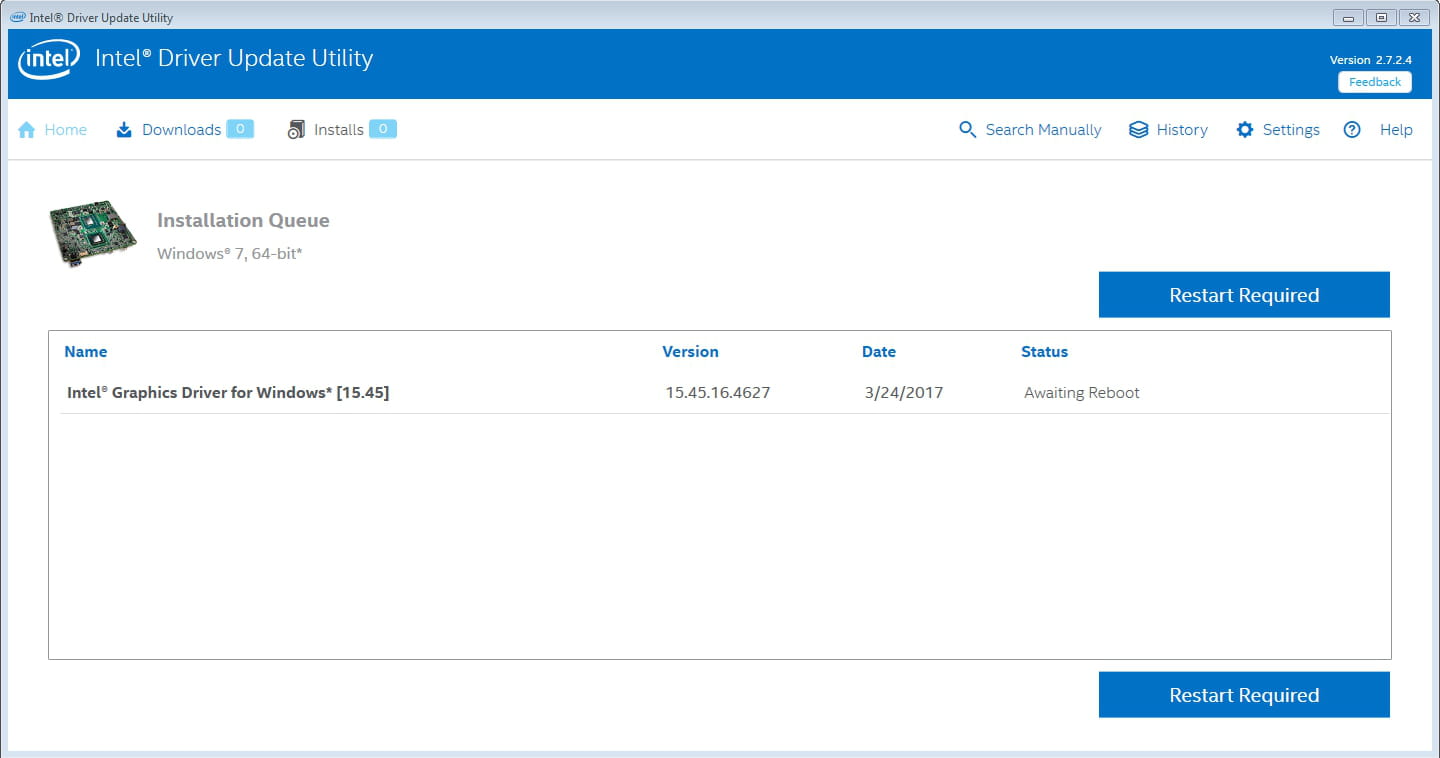The image size is (1440, 758).
Task: Click the date 3/24/2017
Action: pos(904,393)
